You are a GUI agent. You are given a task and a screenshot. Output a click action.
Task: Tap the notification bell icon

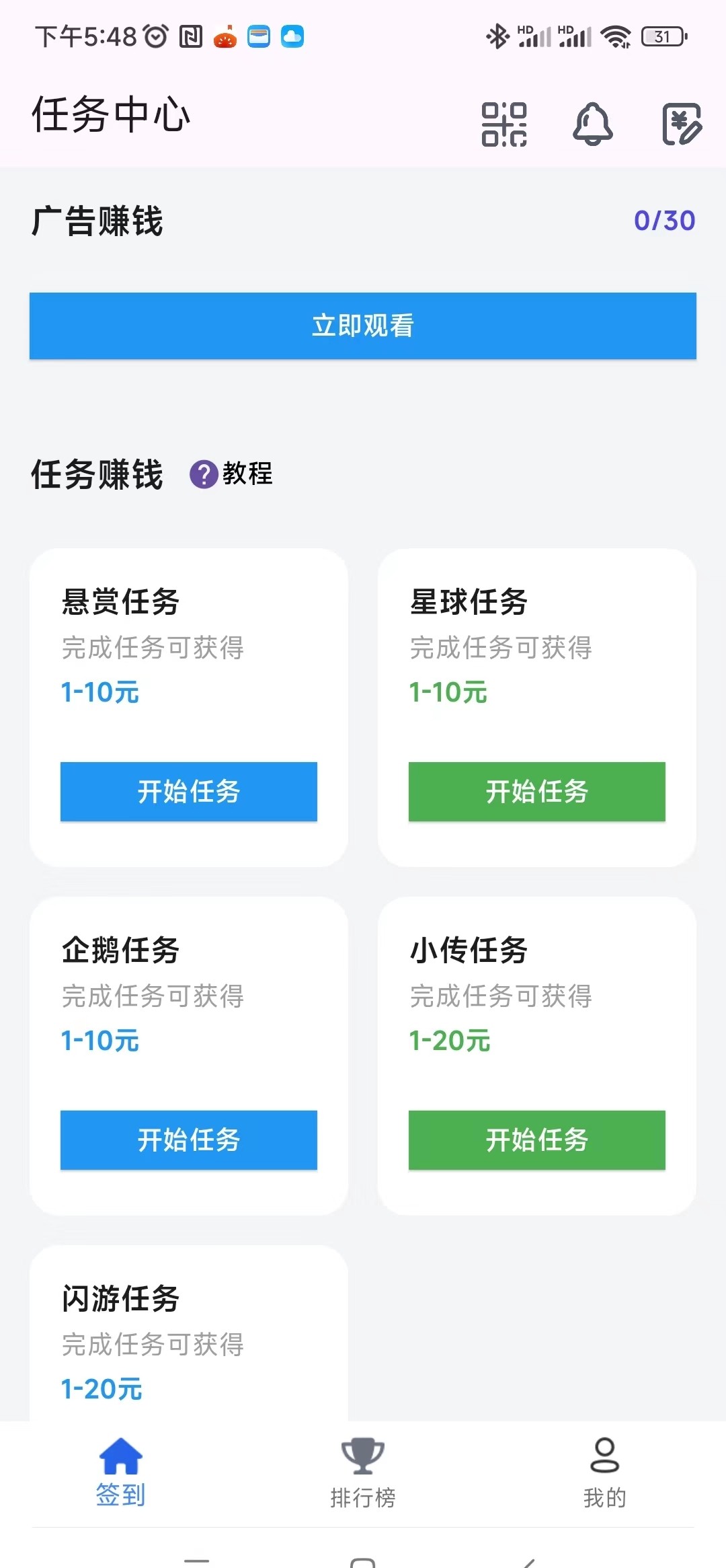(592, 124)
